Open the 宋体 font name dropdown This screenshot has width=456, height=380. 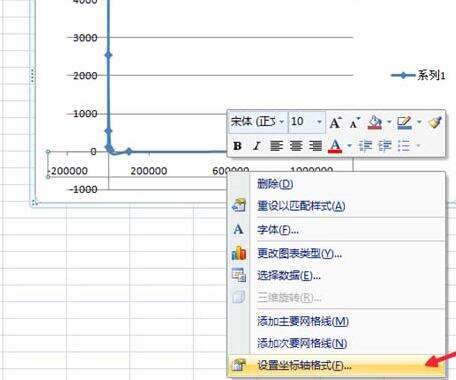click(281, 122)
